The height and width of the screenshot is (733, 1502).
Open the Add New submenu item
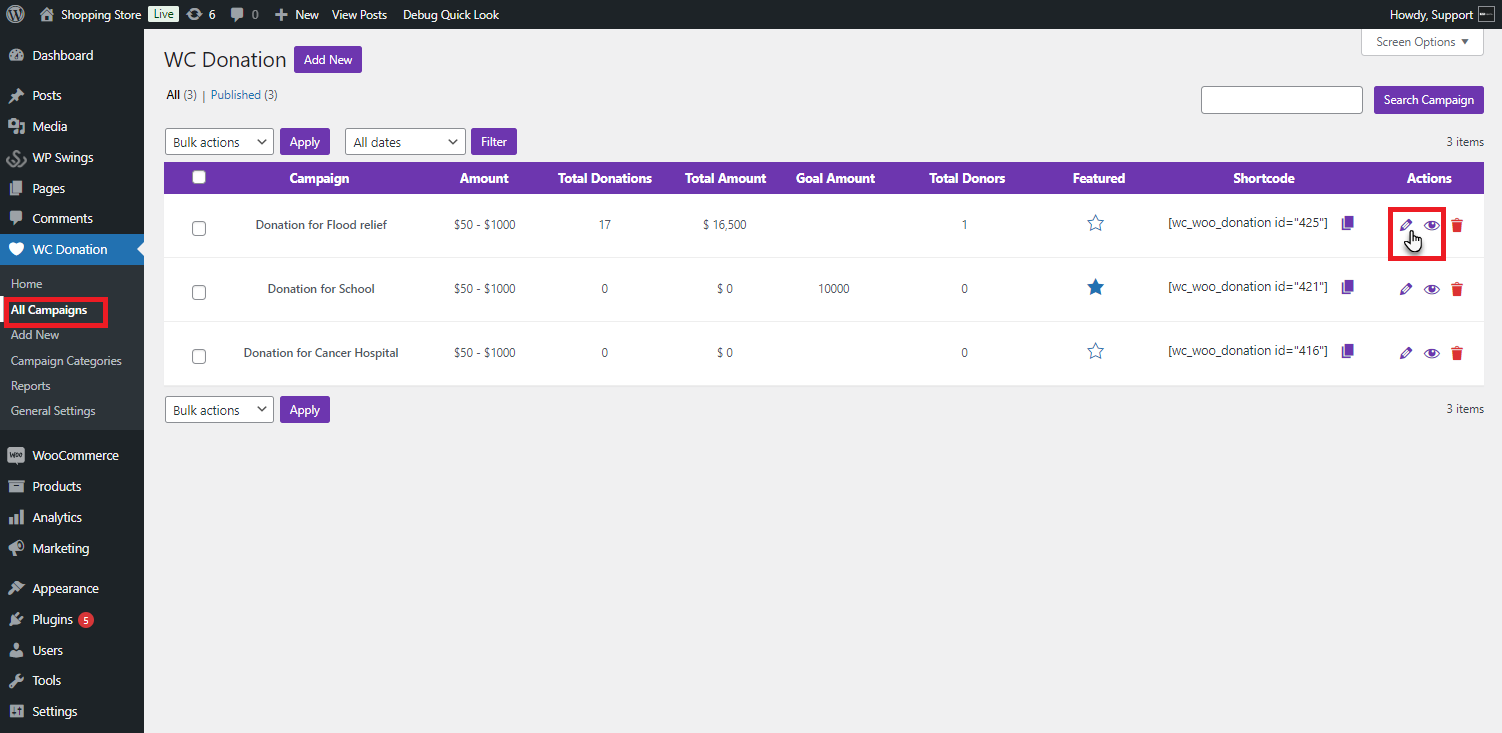(x=35, y=335)
